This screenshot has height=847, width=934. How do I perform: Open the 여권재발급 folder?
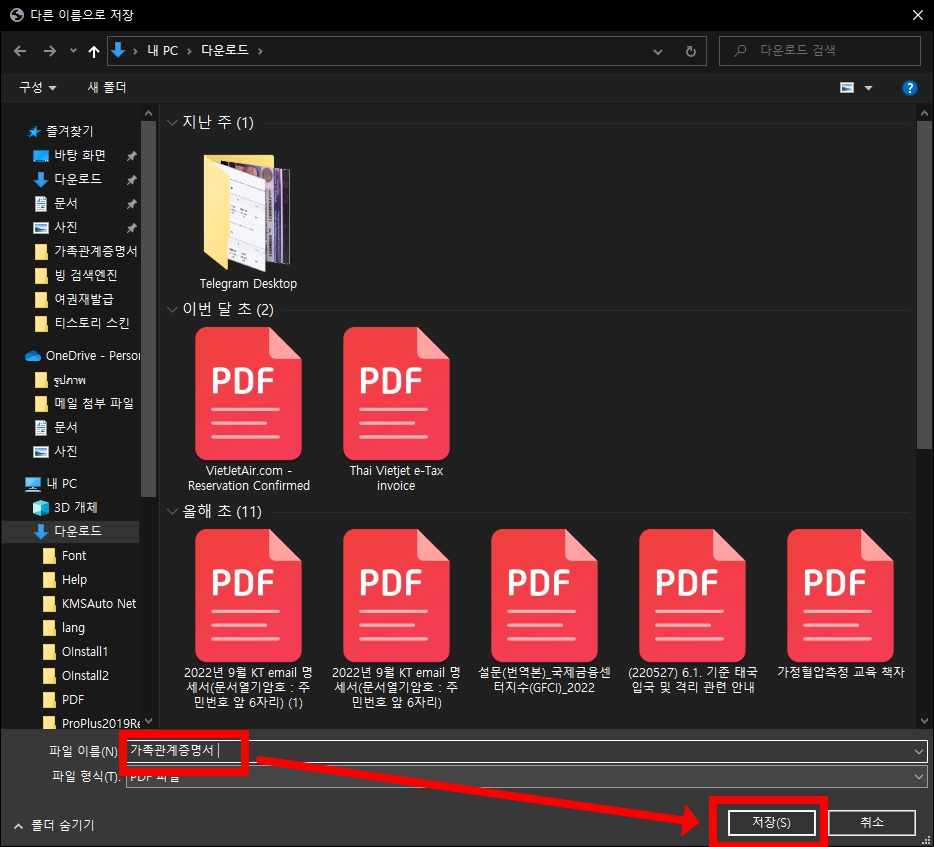pos(83,299)
